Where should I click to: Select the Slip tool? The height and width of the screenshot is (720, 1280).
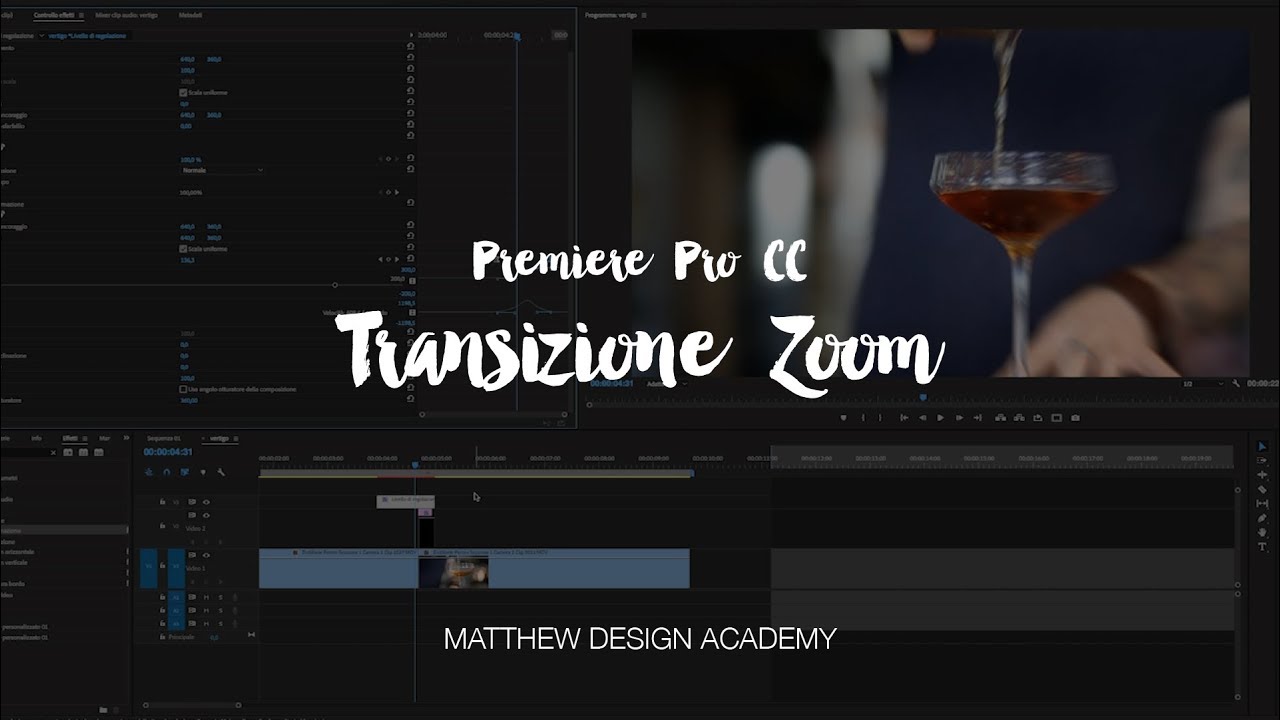pos(1262,504)
